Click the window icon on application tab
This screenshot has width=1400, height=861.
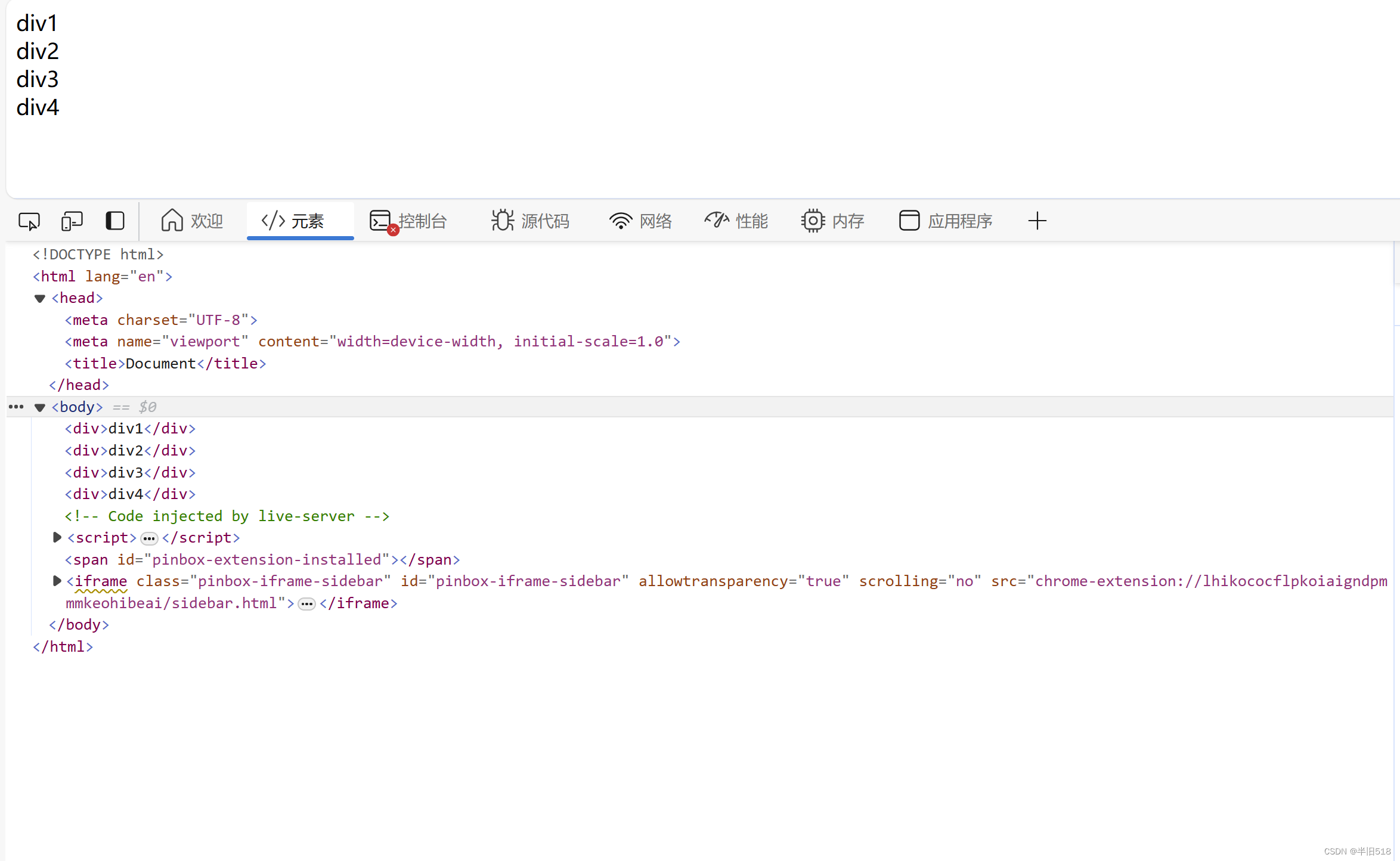[909, 220]
